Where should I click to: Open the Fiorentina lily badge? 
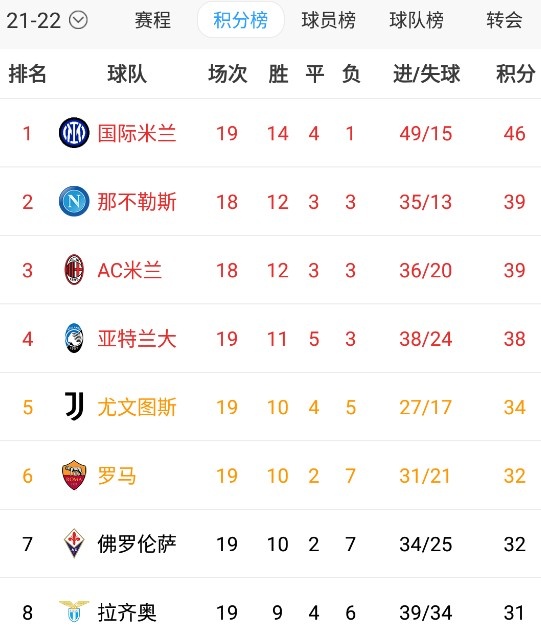coord(74,543)
